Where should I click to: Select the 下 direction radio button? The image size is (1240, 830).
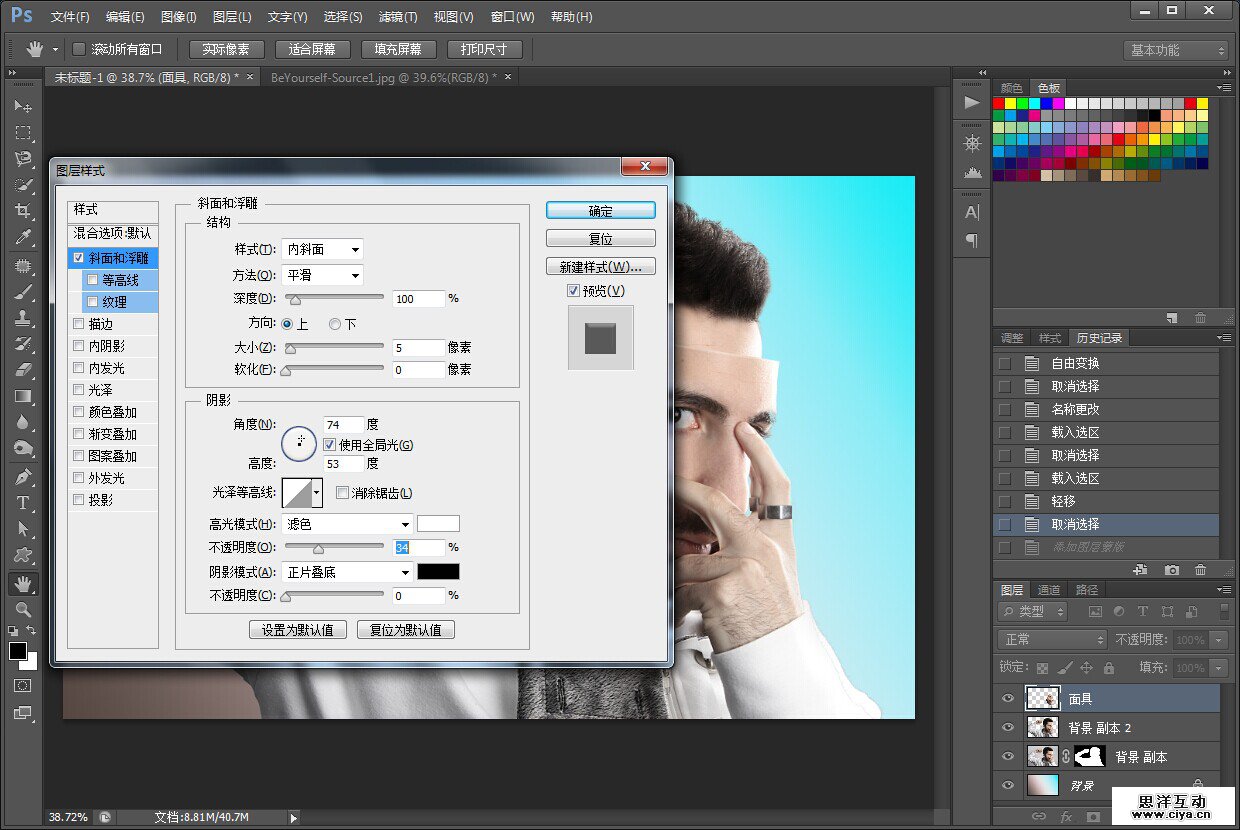tap(335, 324)
